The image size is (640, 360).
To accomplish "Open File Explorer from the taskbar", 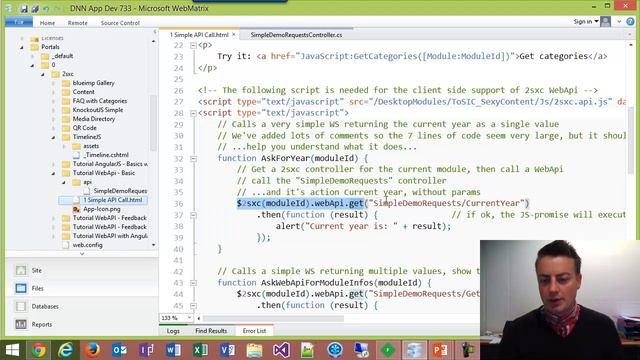I will point(254,350).
